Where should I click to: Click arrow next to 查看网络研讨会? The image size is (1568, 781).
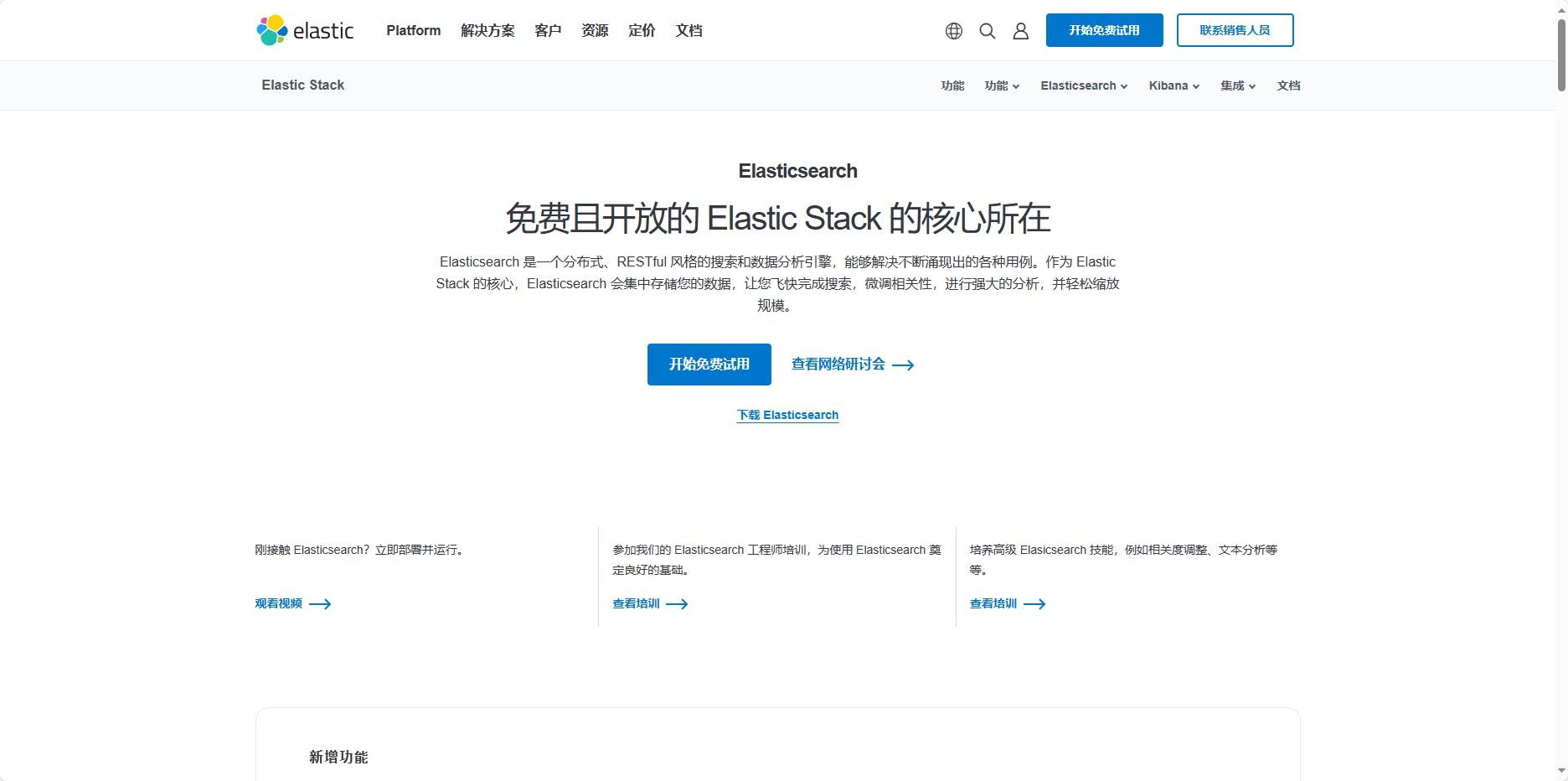(x=903, y=365)
